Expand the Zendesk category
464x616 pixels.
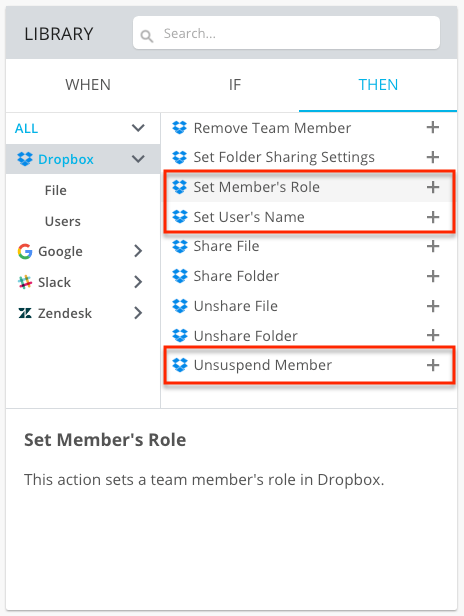tap(138, 313)
